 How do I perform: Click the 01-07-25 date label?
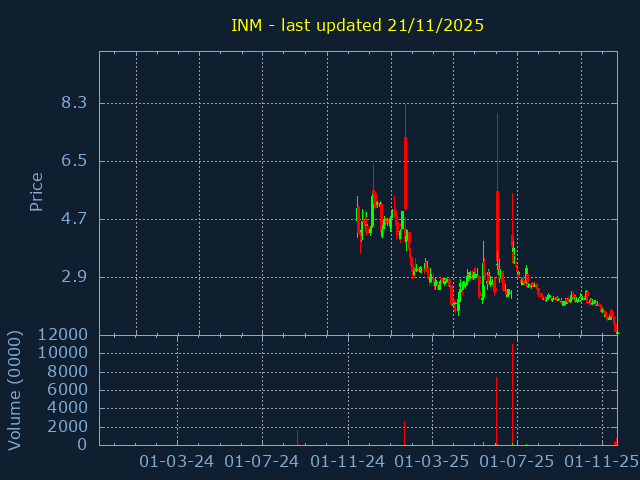[516, 461]
